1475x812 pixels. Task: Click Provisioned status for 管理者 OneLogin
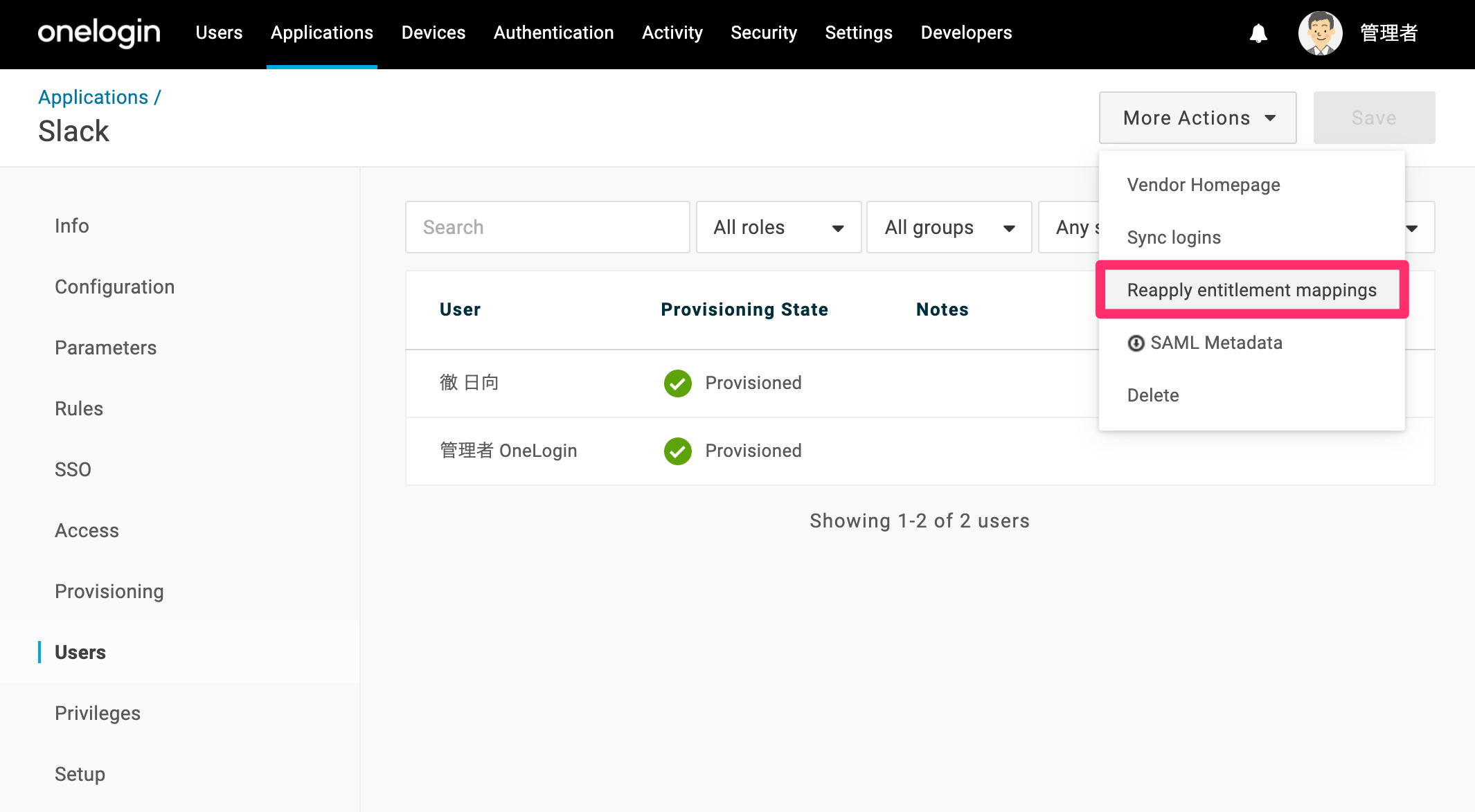pos(753,451)
